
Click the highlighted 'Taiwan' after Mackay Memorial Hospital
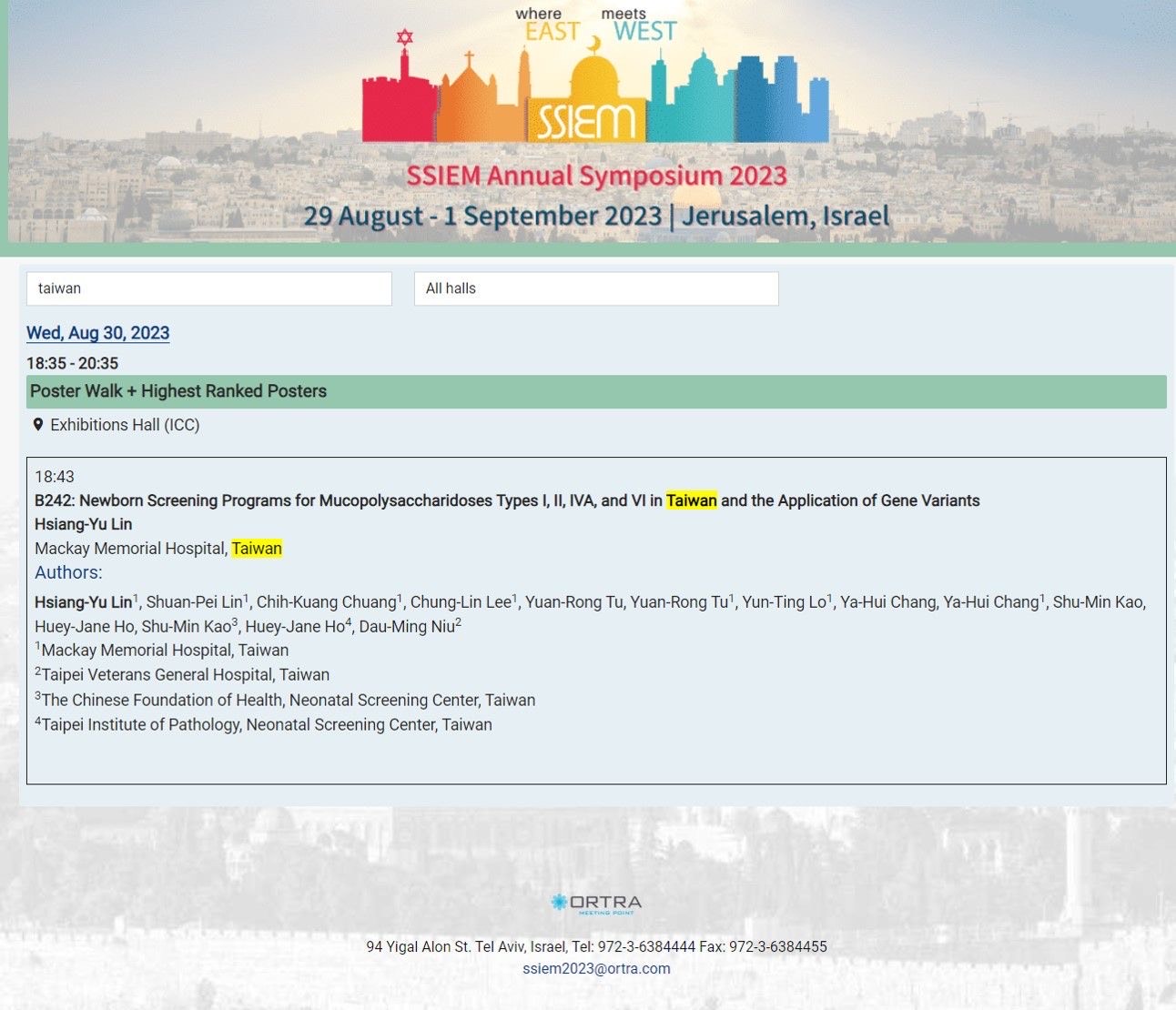257,549
